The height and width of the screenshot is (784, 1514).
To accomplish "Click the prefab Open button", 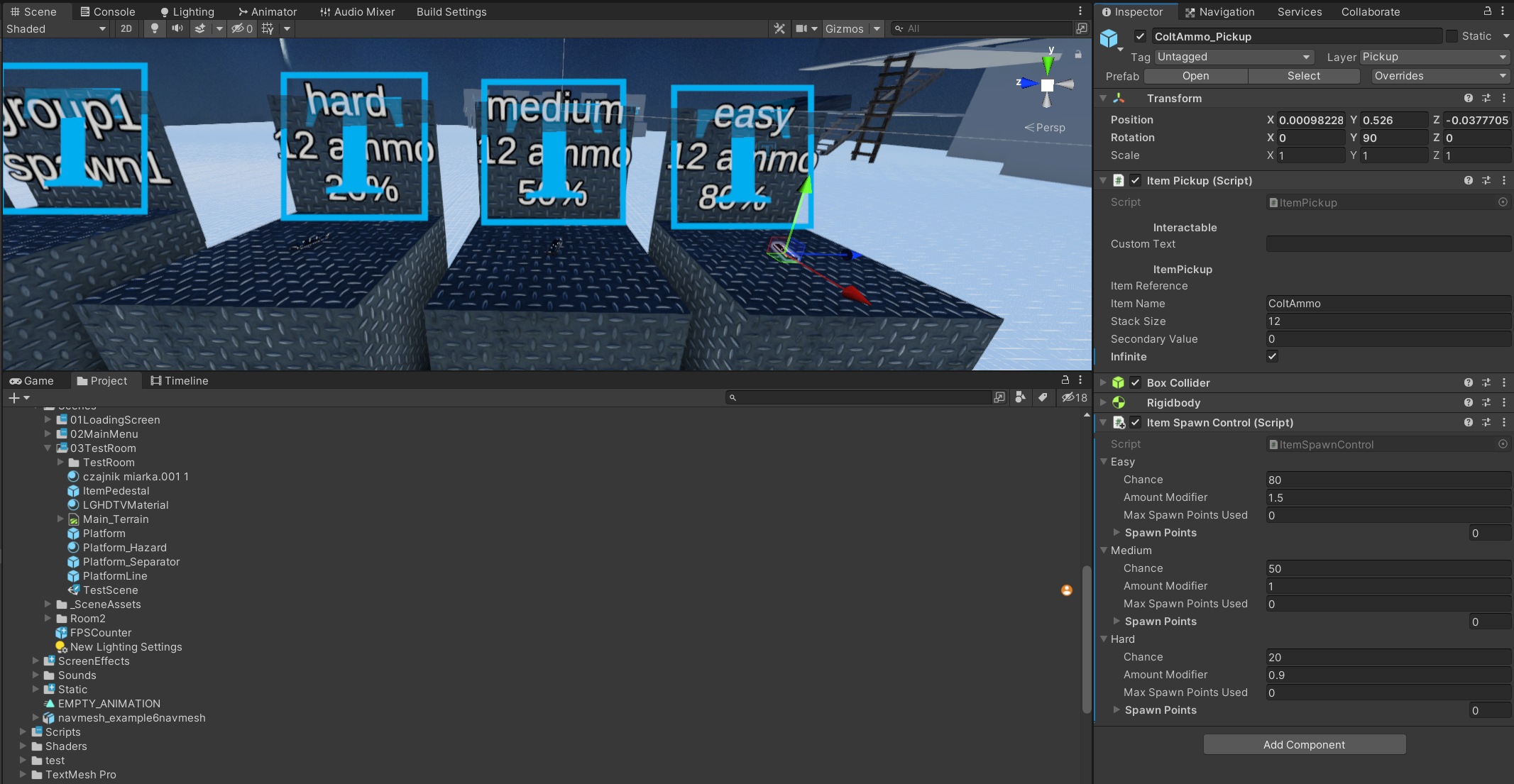I will 1195,76.
